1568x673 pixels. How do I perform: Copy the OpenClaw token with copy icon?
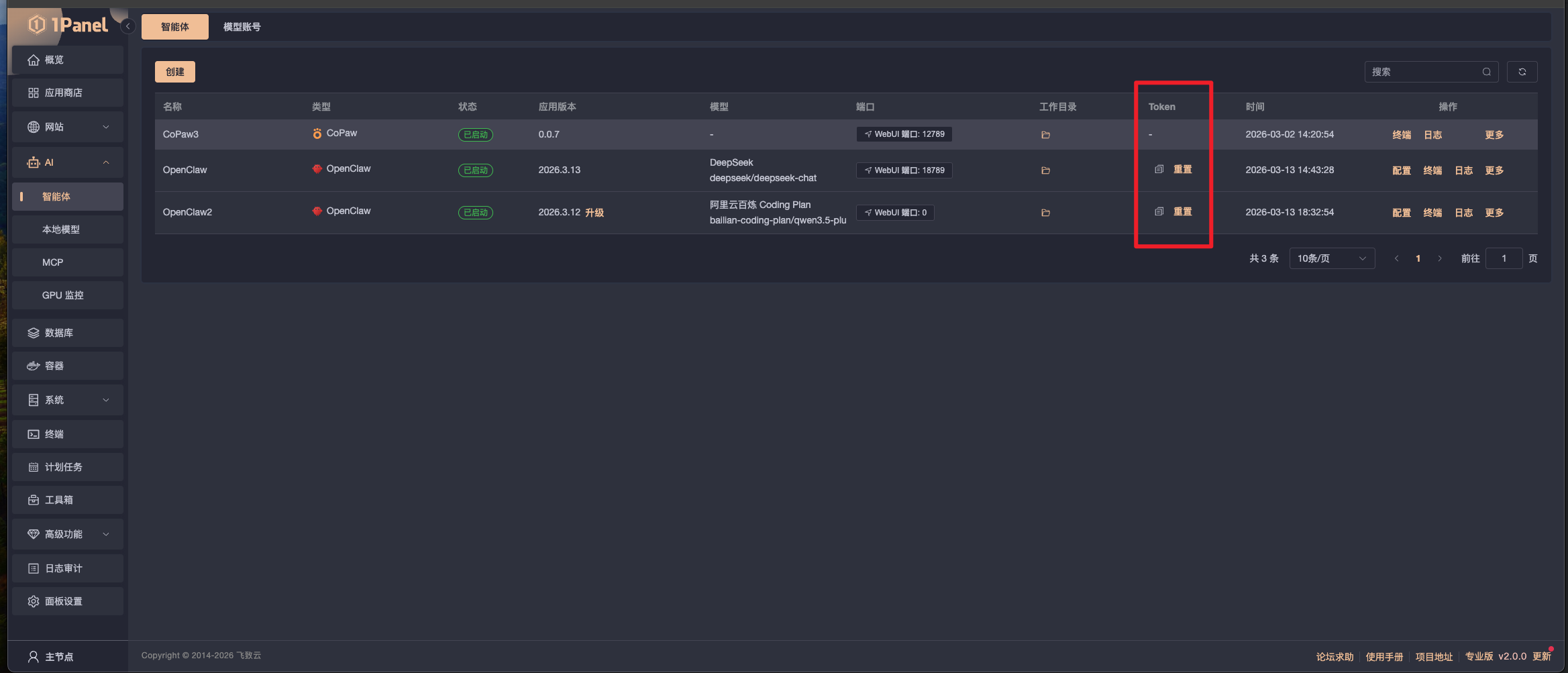pyautogui.click(x=1159, y=169)
